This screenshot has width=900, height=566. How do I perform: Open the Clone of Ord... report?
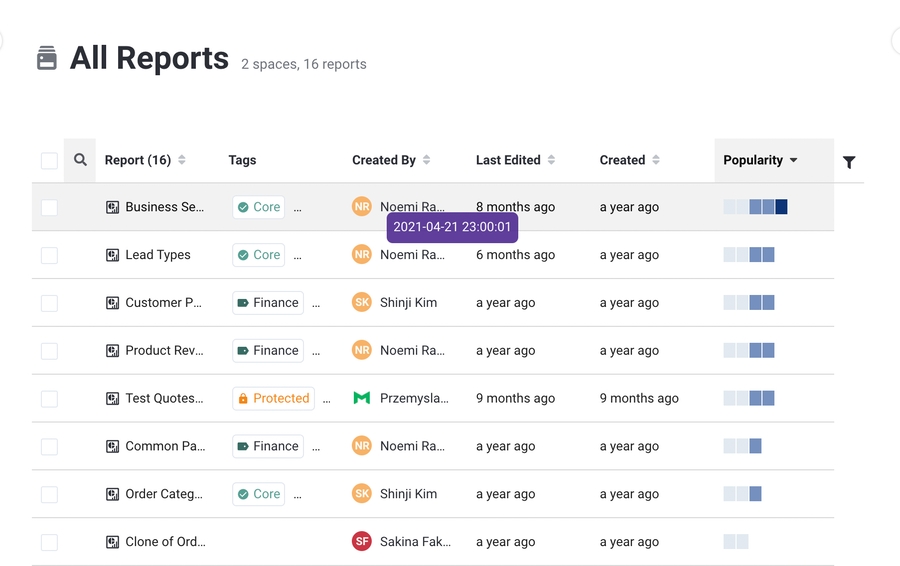click(x=165, y=542)
